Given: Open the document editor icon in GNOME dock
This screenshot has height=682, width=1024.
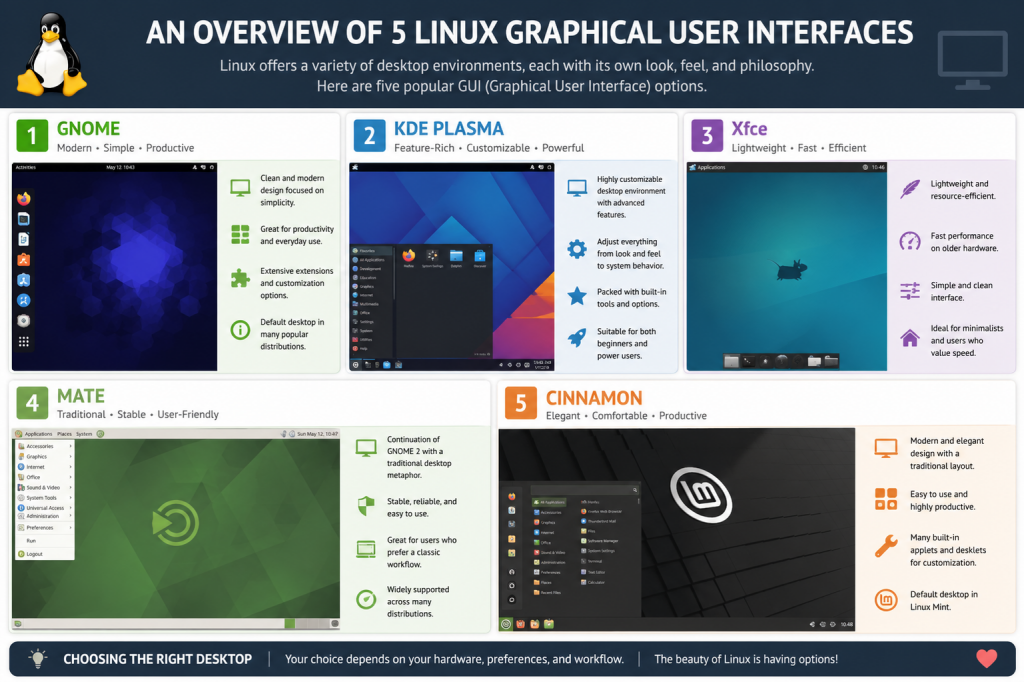Looking at the screenshot, I should point(24,239).
